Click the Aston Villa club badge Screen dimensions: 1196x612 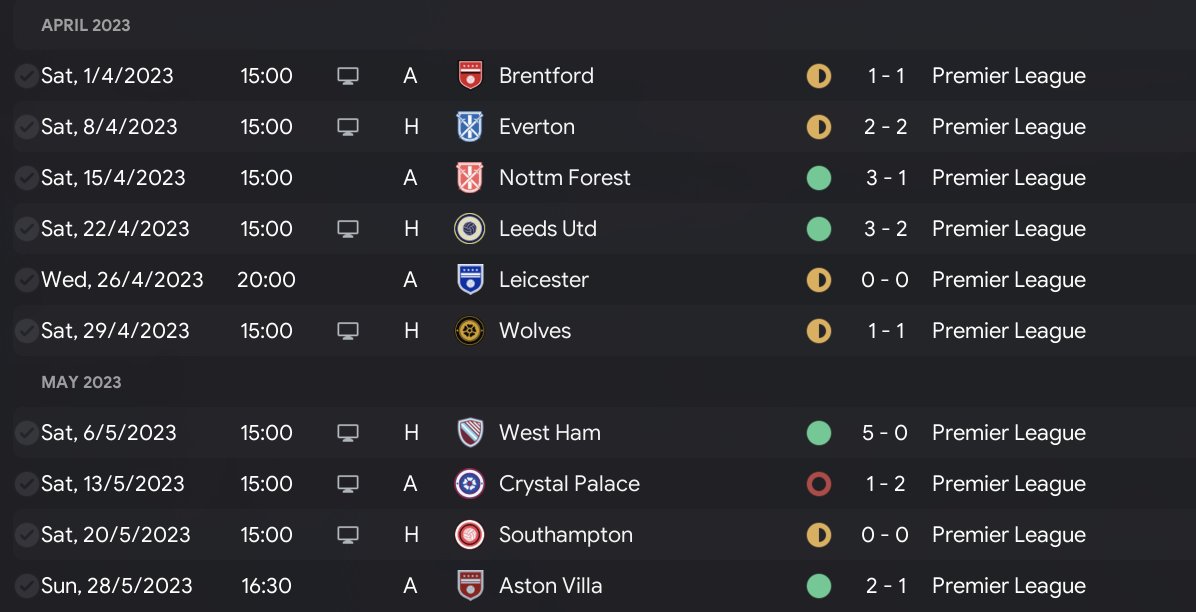pos(470,586)
